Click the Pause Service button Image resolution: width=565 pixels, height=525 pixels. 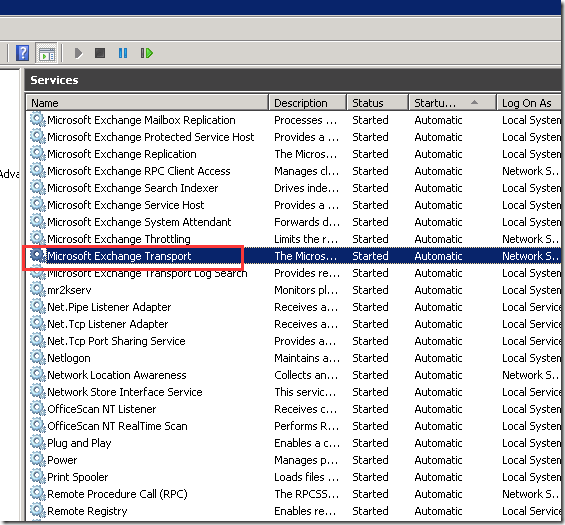123,53
